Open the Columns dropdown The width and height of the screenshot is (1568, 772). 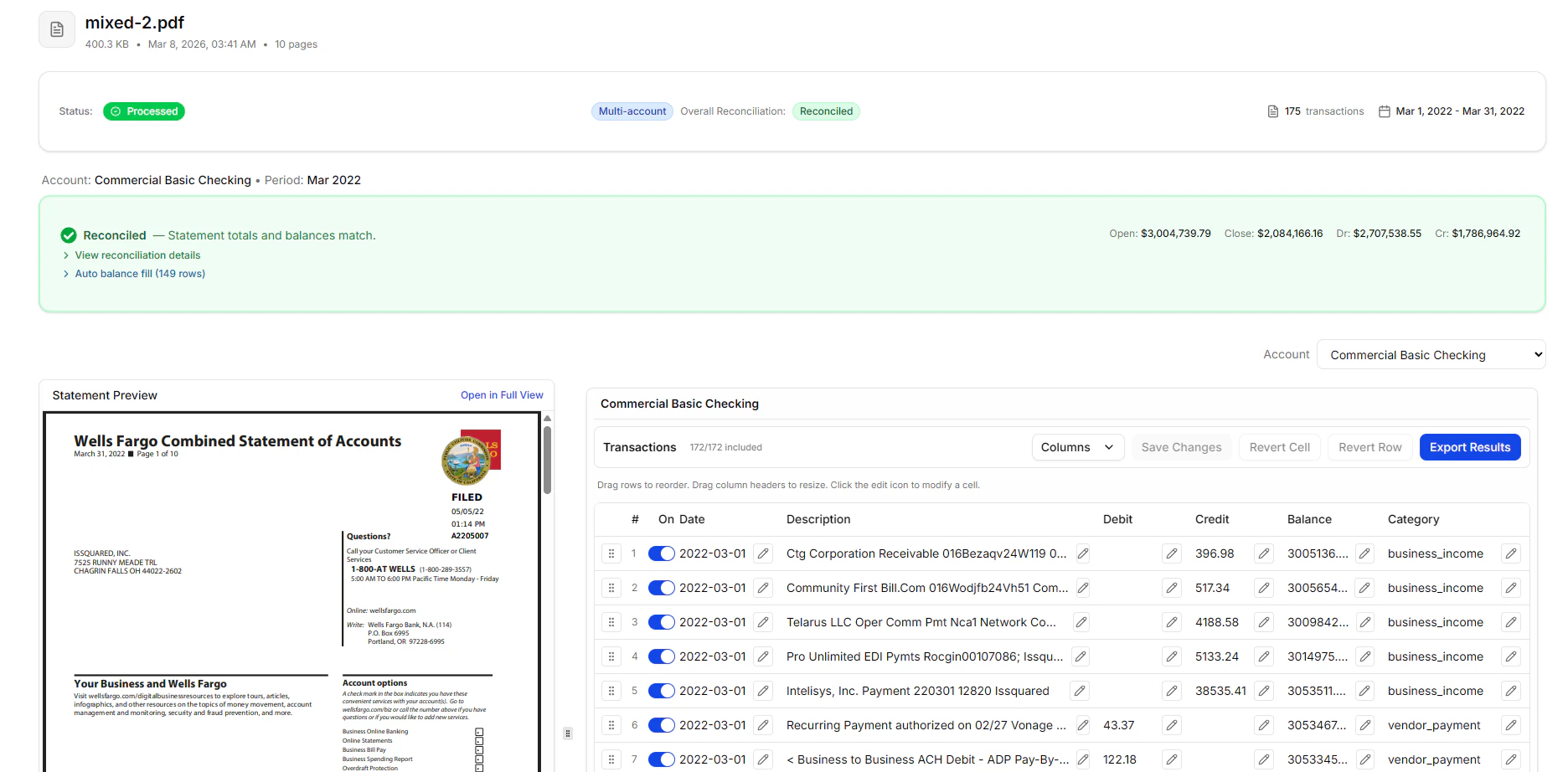(x=1077, y=446)
